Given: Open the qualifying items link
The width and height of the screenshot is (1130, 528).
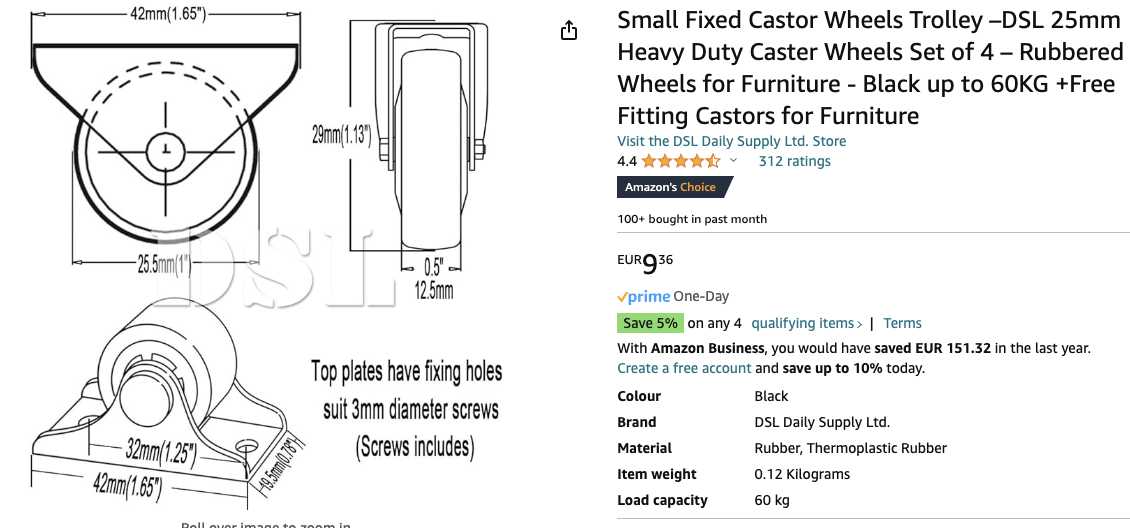Looking at the screenshot, I should (x=803, y=323).
